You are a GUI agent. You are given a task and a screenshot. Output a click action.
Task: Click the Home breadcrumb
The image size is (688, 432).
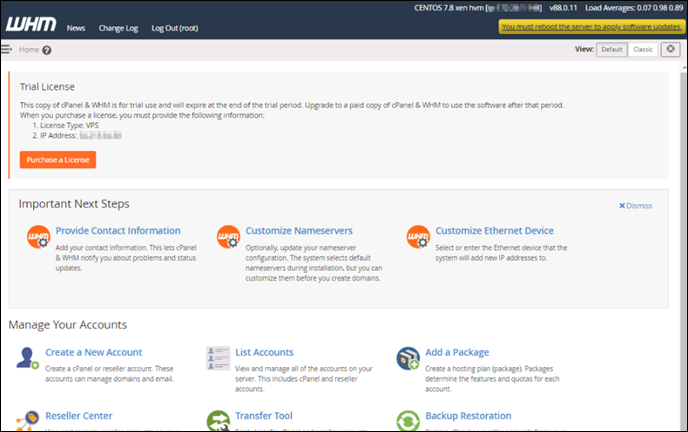pyautogui.click(x=29, y=50)
